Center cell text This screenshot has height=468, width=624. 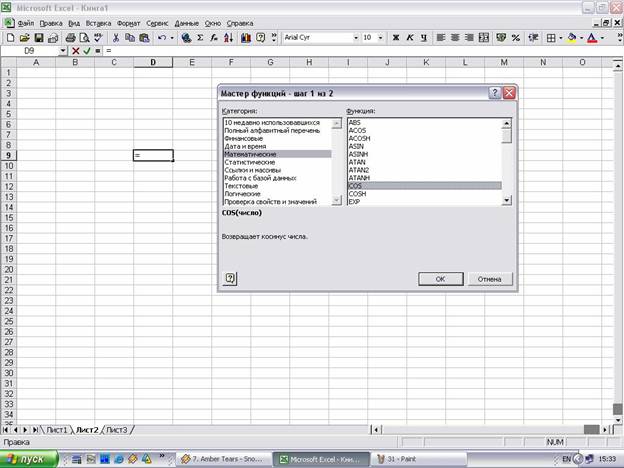pyautogui.click(x=455, y=38)
